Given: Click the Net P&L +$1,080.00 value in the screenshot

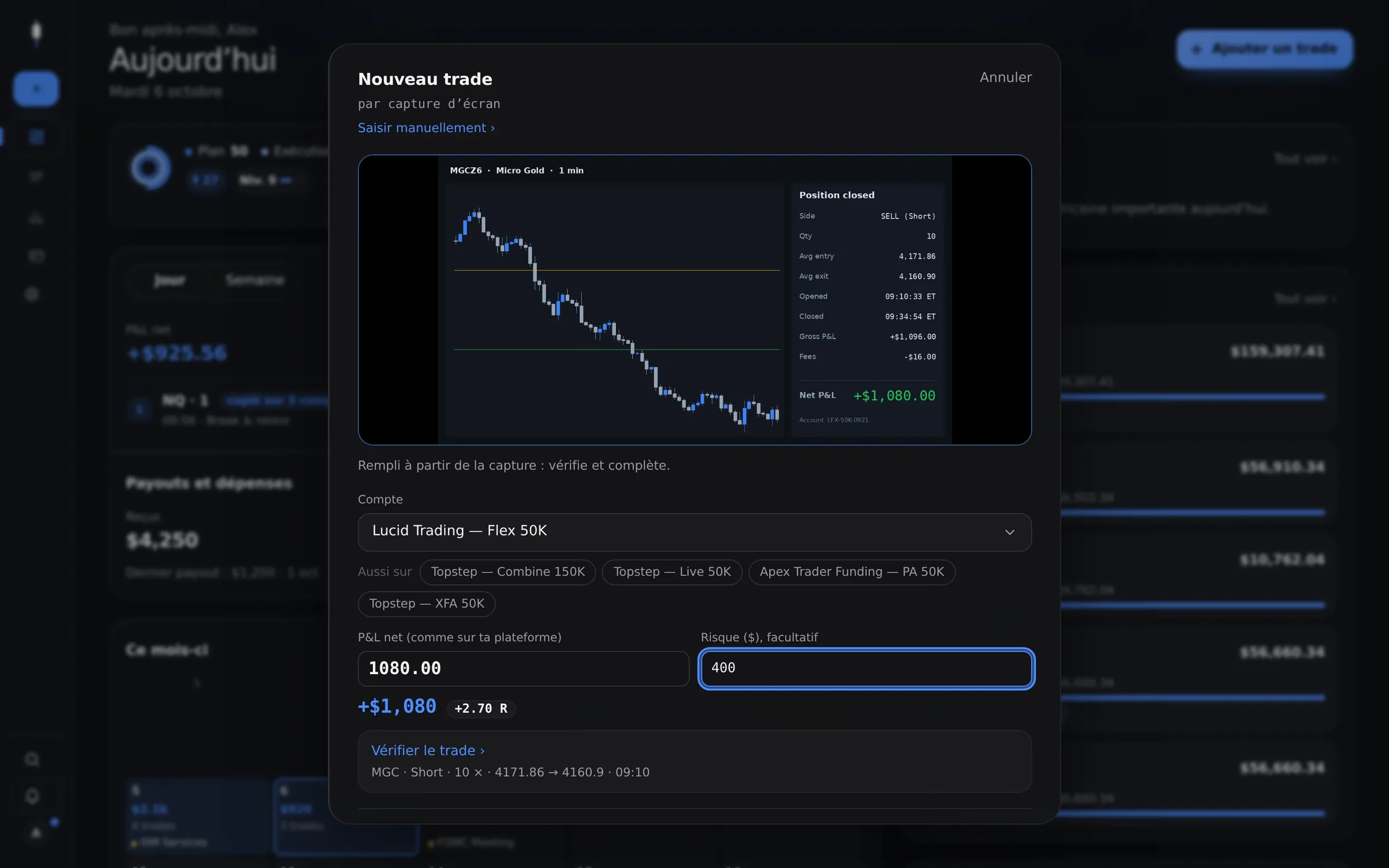Looking at the screenshot, I should (x=894, y=396).
